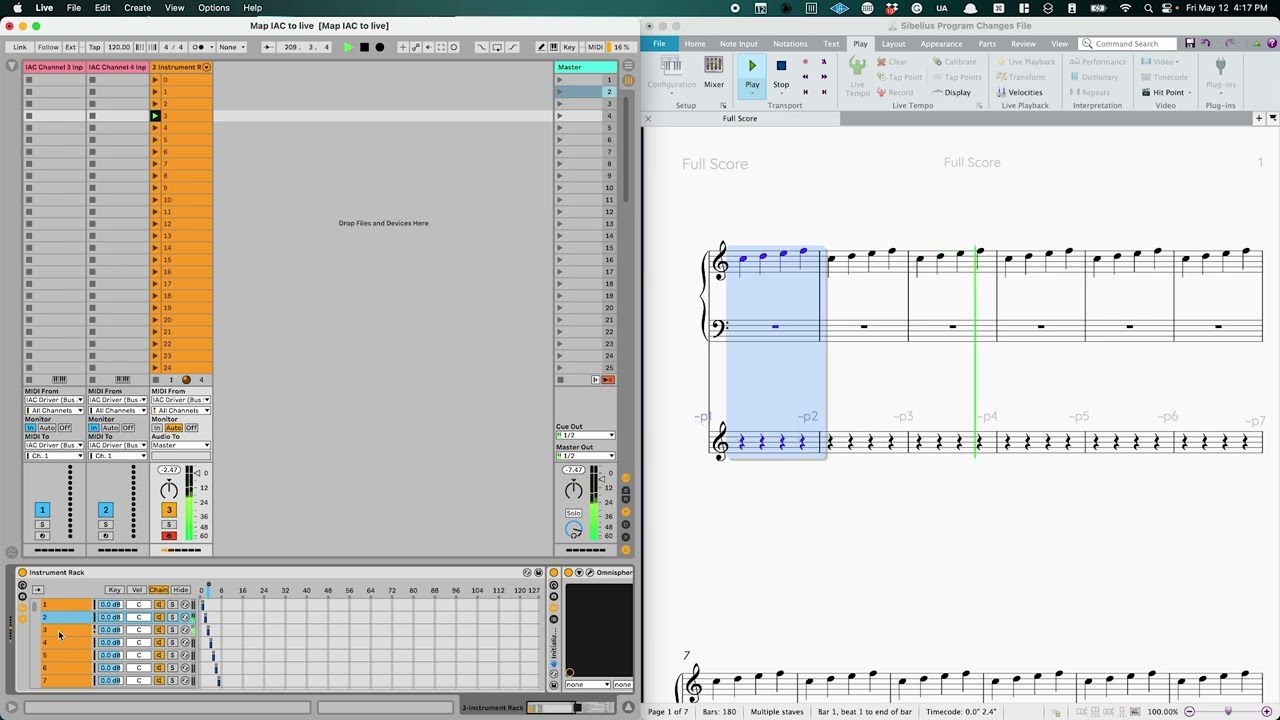Show the rack's Vel zone editor
This screenshot has height=720, width=1280.
137,590
